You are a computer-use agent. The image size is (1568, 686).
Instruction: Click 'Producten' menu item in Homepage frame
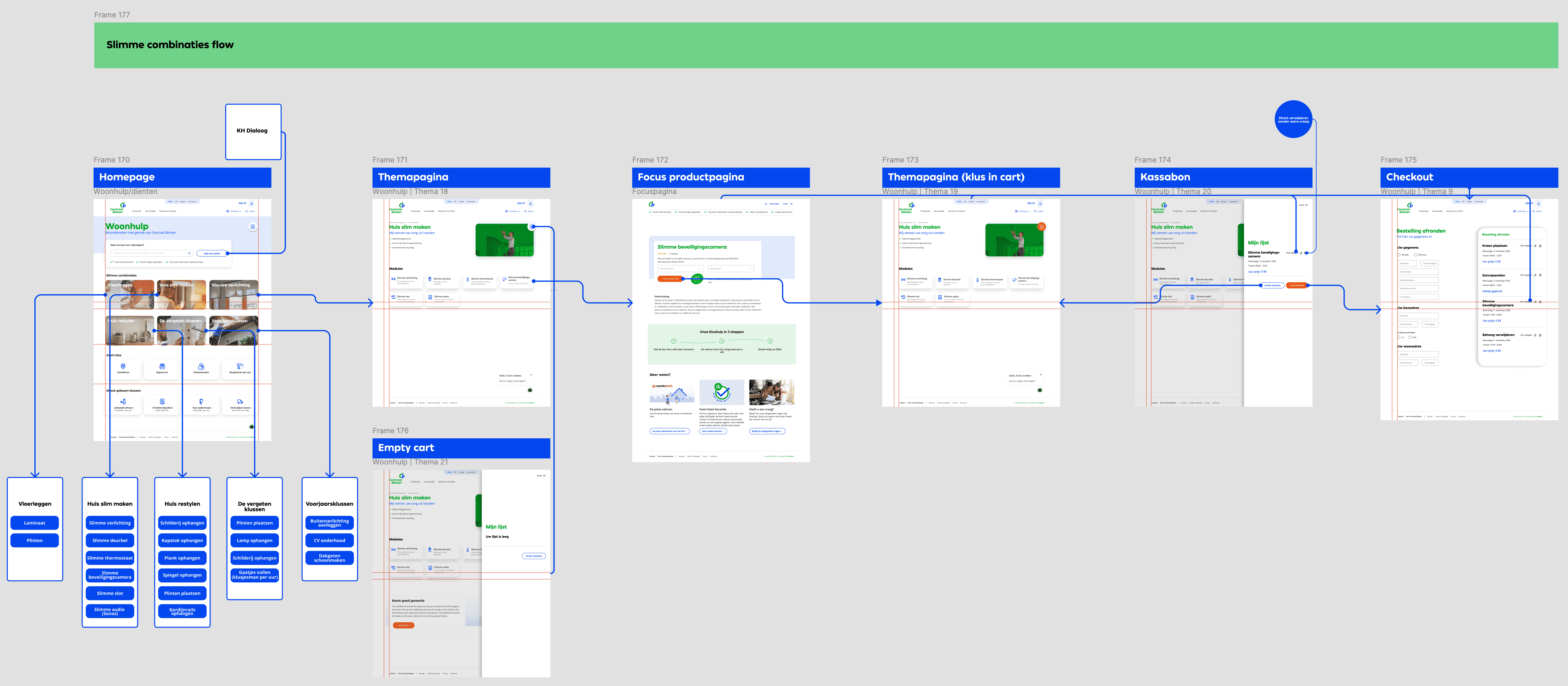tap(136, 211)
